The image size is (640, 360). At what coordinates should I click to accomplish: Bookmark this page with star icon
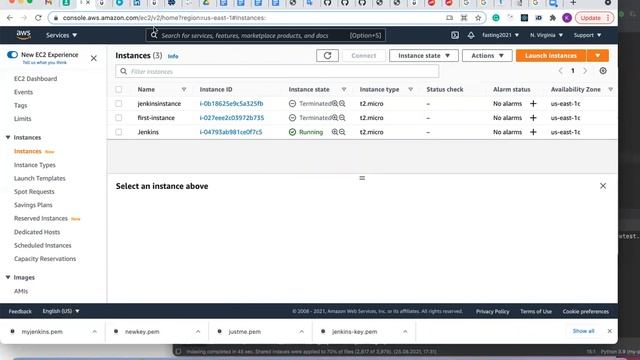[x=478, y=18]
